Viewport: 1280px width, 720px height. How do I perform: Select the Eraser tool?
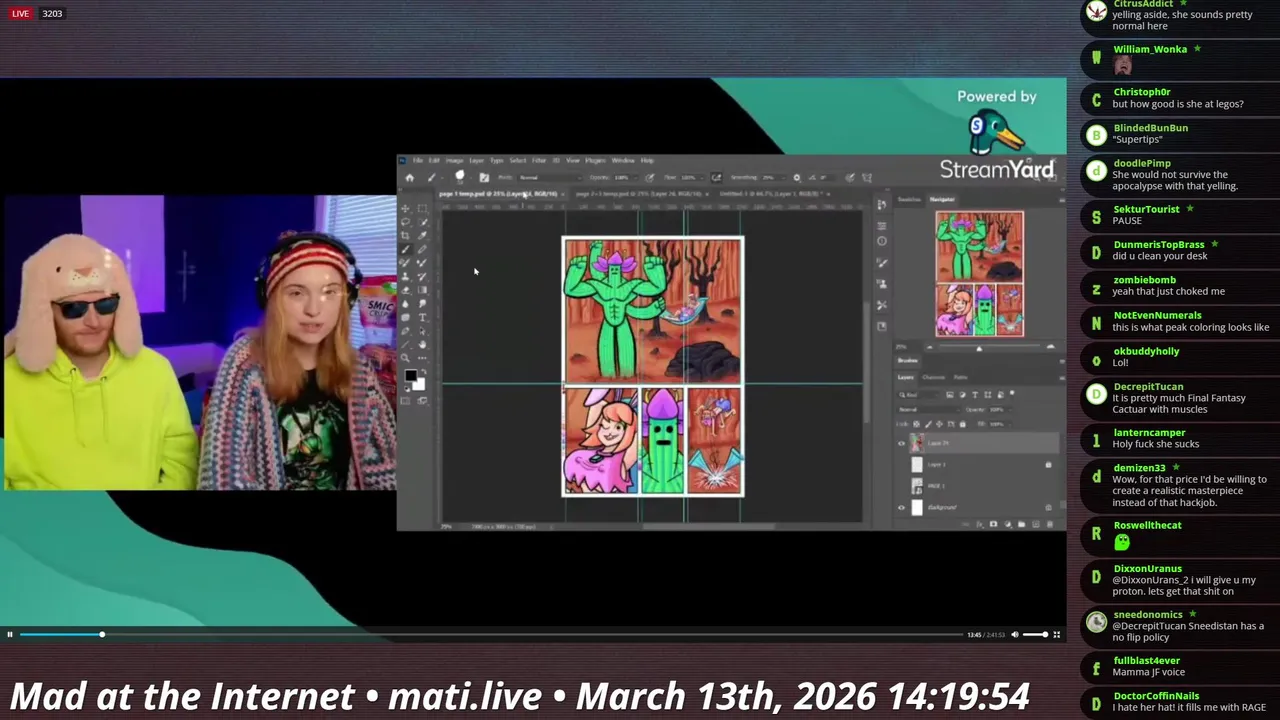tap(405, 290)
